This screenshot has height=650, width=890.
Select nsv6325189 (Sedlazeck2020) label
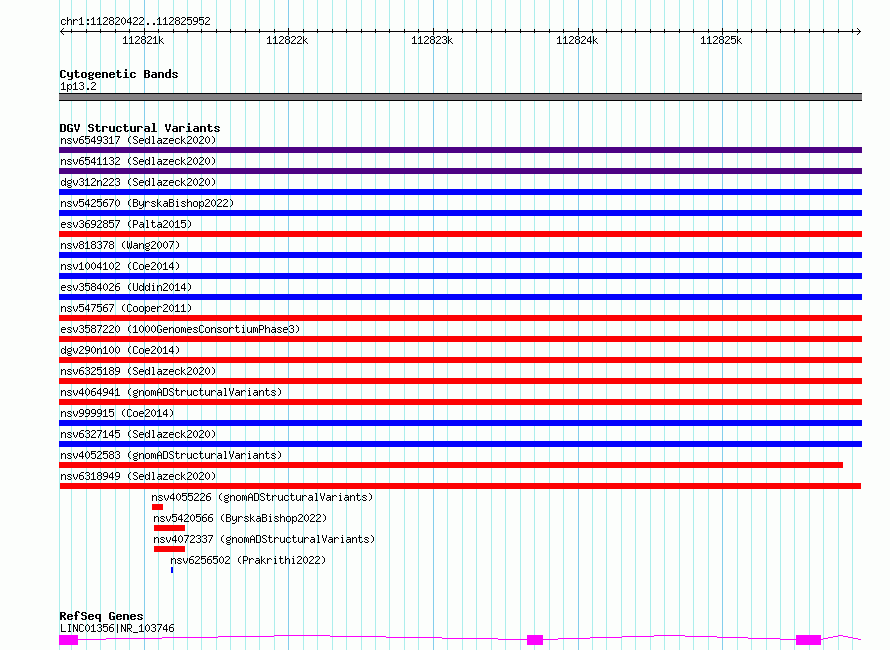[x=138, y=371]
